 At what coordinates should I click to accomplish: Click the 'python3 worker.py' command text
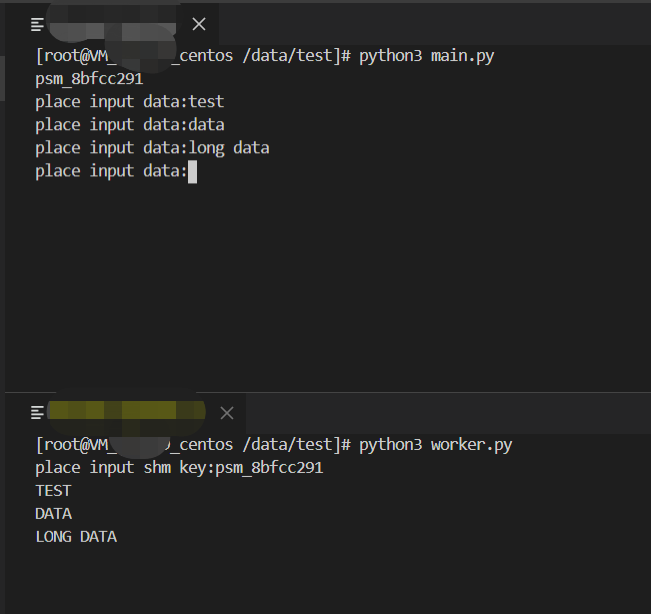436,445
